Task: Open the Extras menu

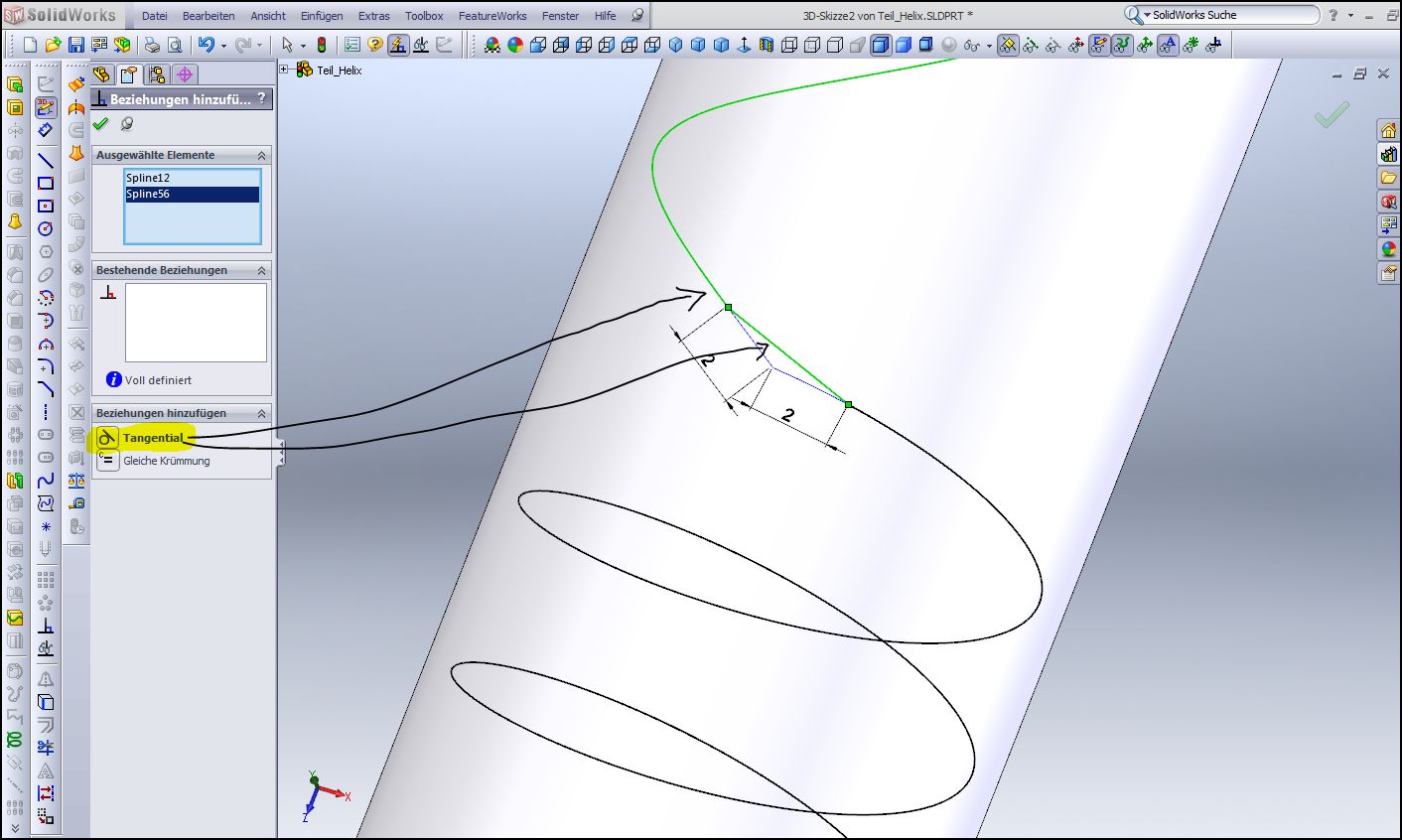Action: (374, 16)
